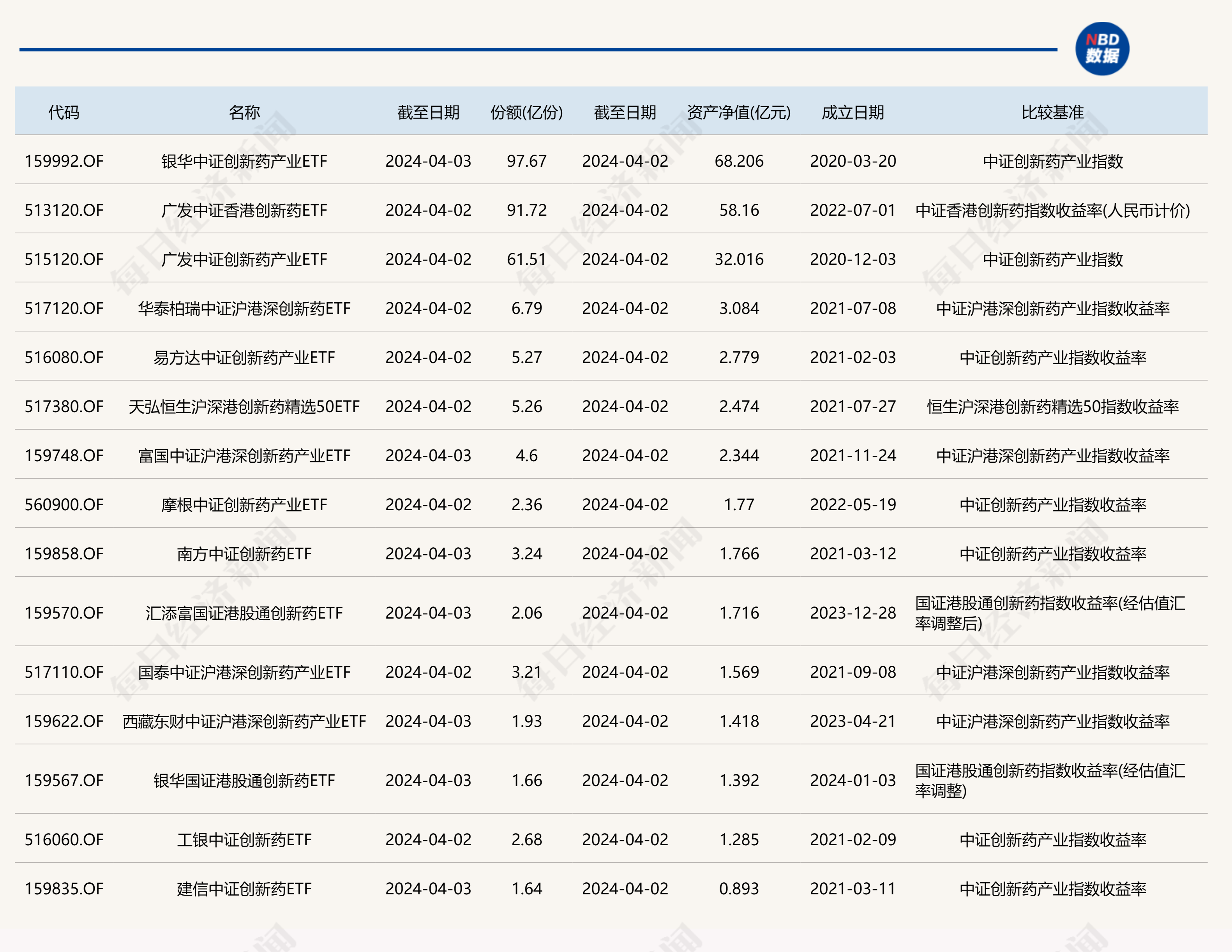Screen dimensions: 1232x952
Task: Select 易方达中证创新药产业ETF name cell
Action: [x=244, y=358]
